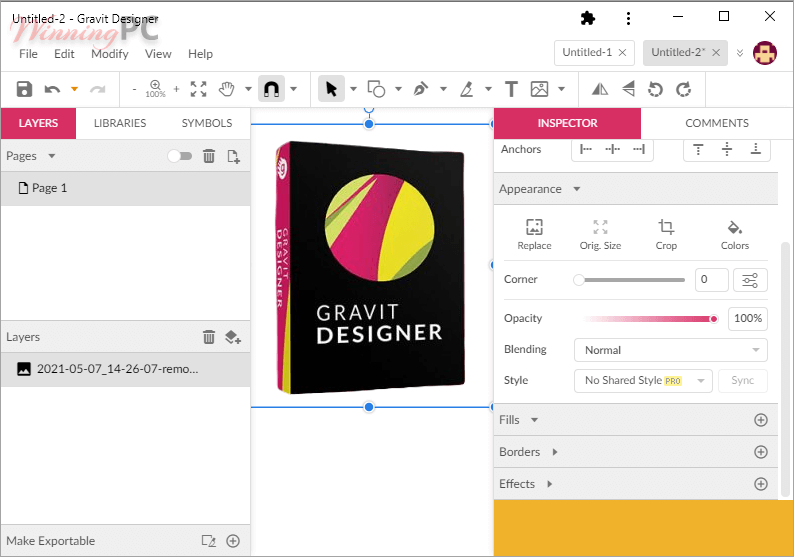This screenshot has height=557, width=794.
Task: Add a new page
Action: coord(233,156)
